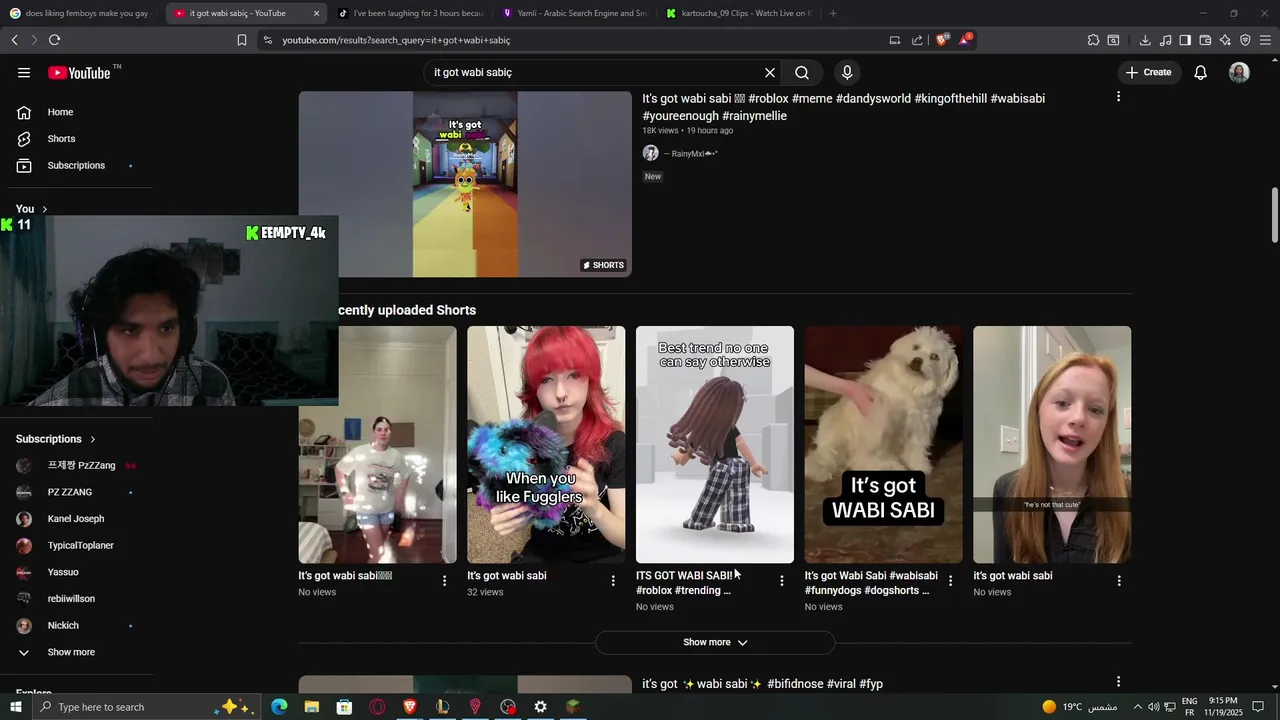Open Opera GX from the taskbar
Image resolution: width=1280 pixels, height=720 pixels.
point(377,707)
